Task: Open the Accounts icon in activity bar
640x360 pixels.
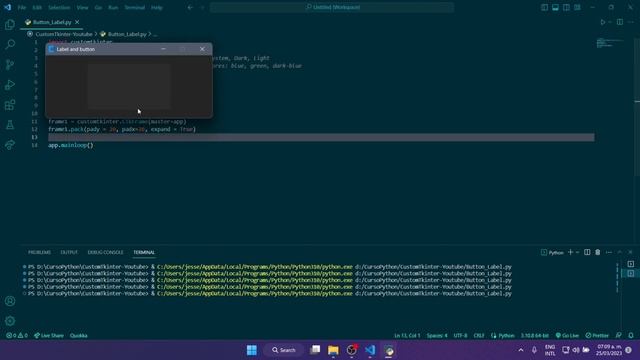Action: point(10,301)
